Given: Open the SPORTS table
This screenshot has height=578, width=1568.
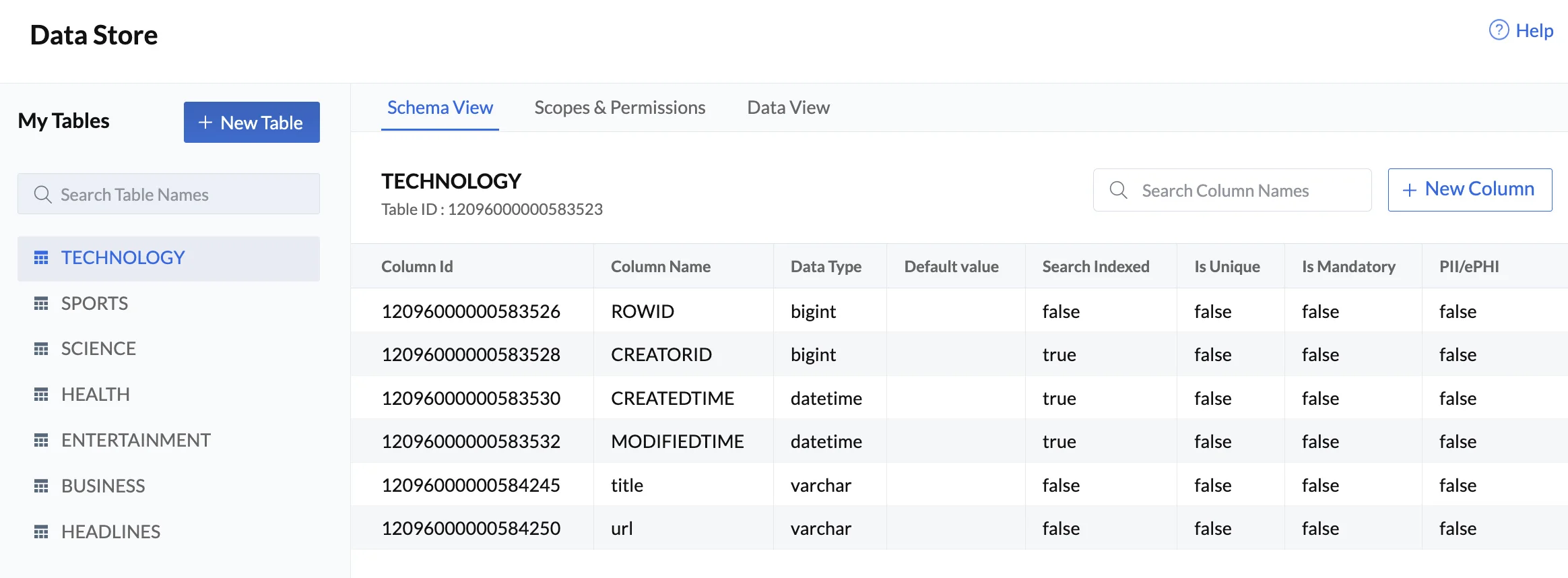Looking at the screenshot, I should click(x=94, y=304).
